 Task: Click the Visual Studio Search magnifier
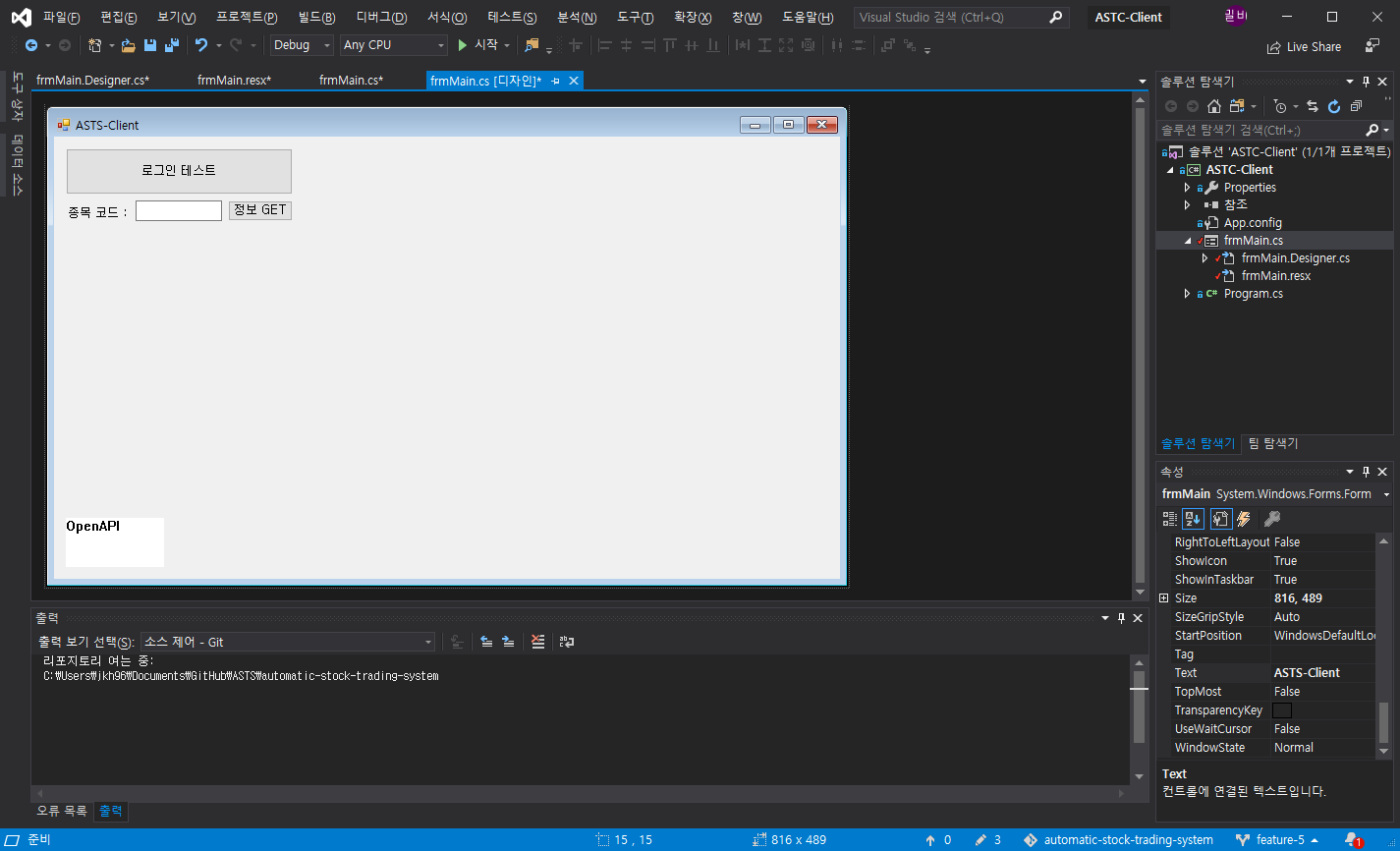click(x=1054, y=17)
